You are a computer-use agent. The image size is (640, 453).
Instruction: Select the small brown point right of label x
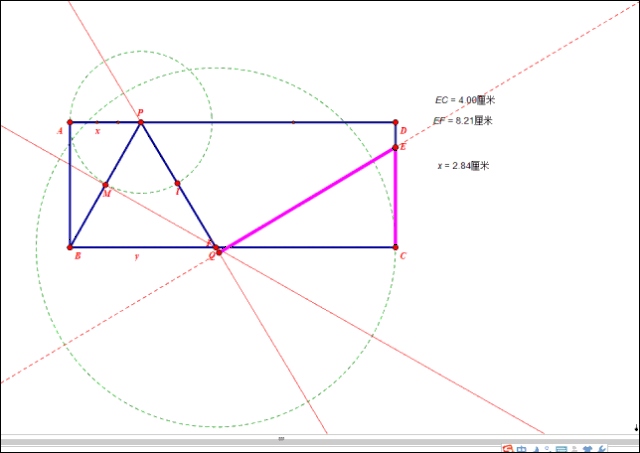tap(118, 122)
